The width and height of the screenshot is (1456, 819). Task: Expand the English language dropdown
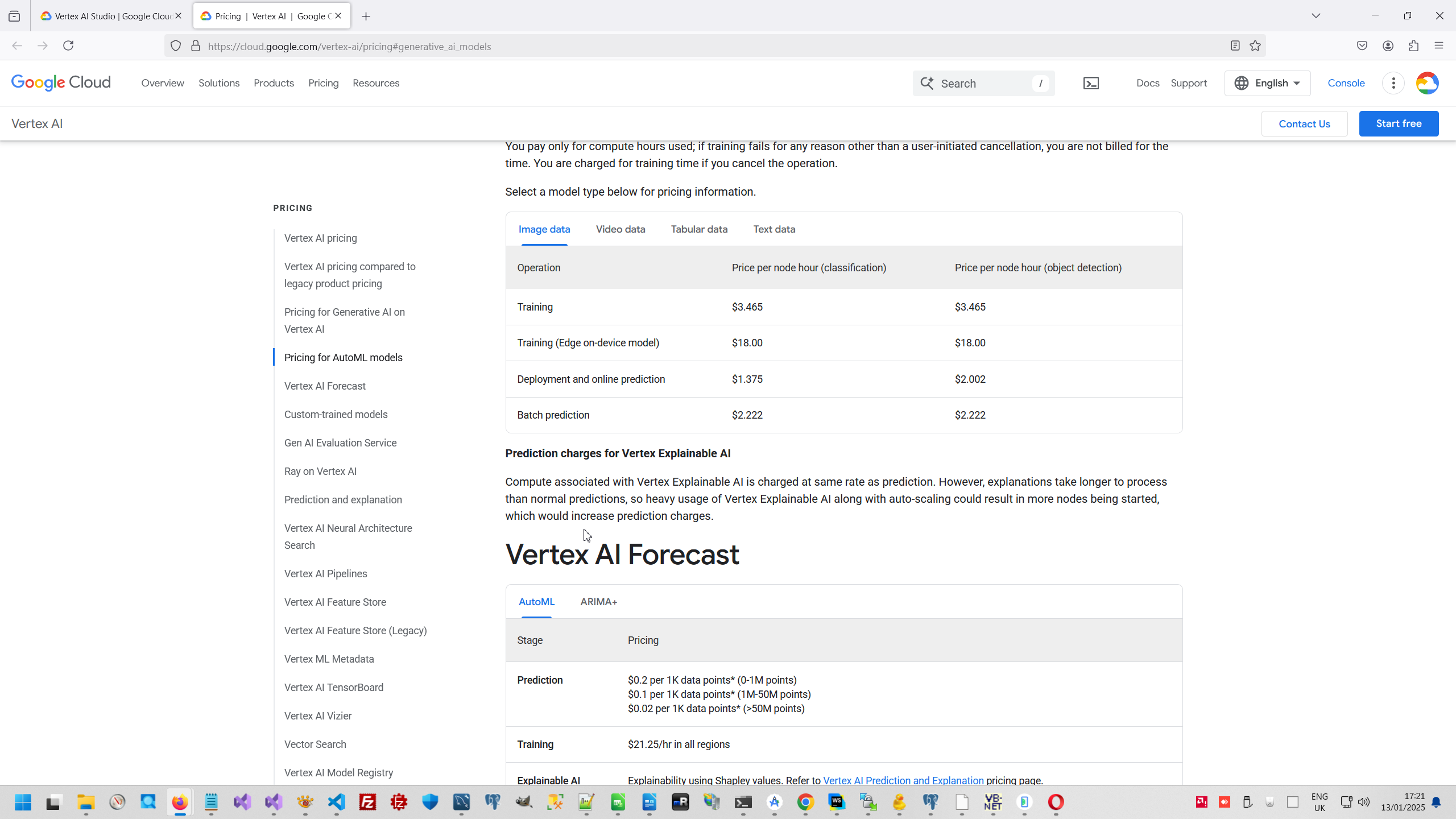(x=1267, y=83)
